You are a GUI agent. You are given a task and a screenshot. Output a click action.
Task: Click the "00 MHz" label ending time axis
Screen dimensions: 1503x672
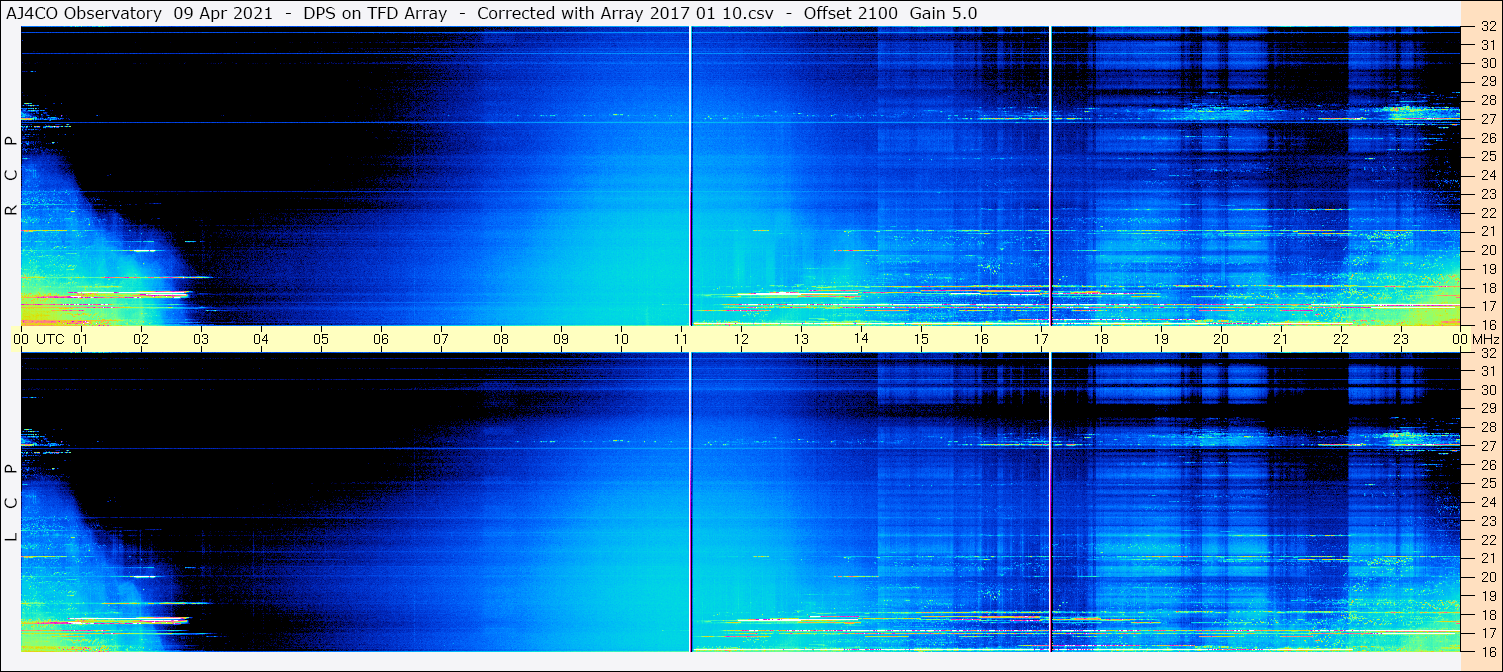(1475, 339)
